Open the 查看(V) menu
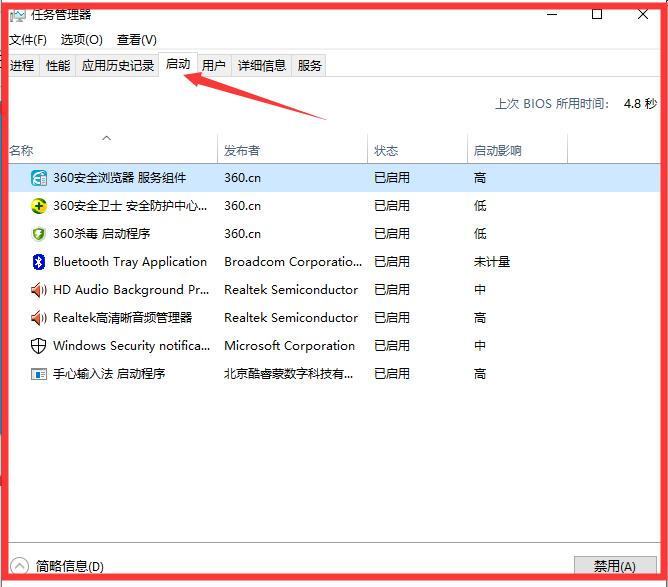Screen dimensions: 668x587 point(137,40)
